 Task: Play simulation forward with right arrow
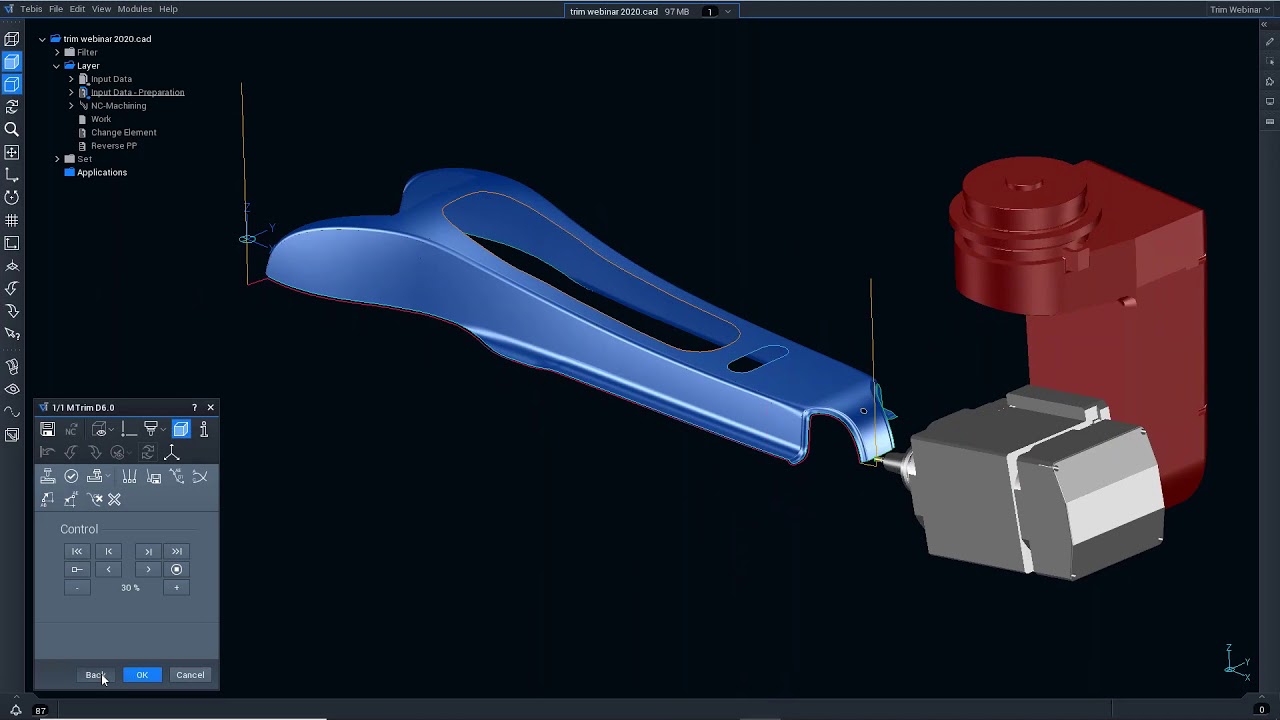click(148, 570)
